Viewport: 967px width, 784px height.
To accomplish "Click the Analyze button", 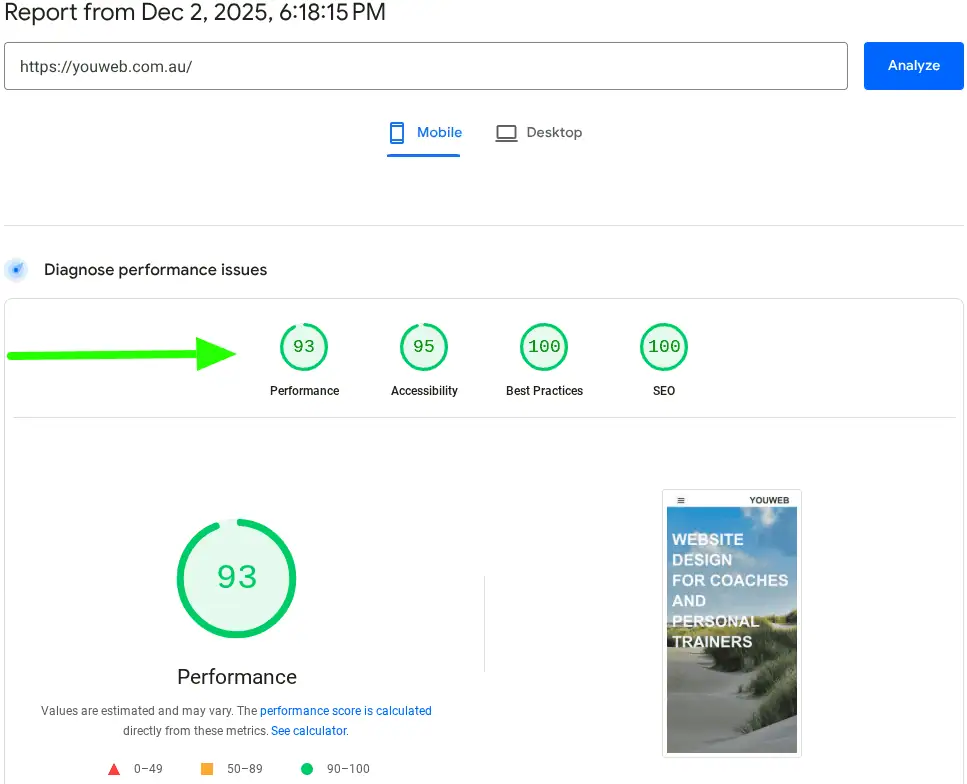I will click(x=913, y=66).
